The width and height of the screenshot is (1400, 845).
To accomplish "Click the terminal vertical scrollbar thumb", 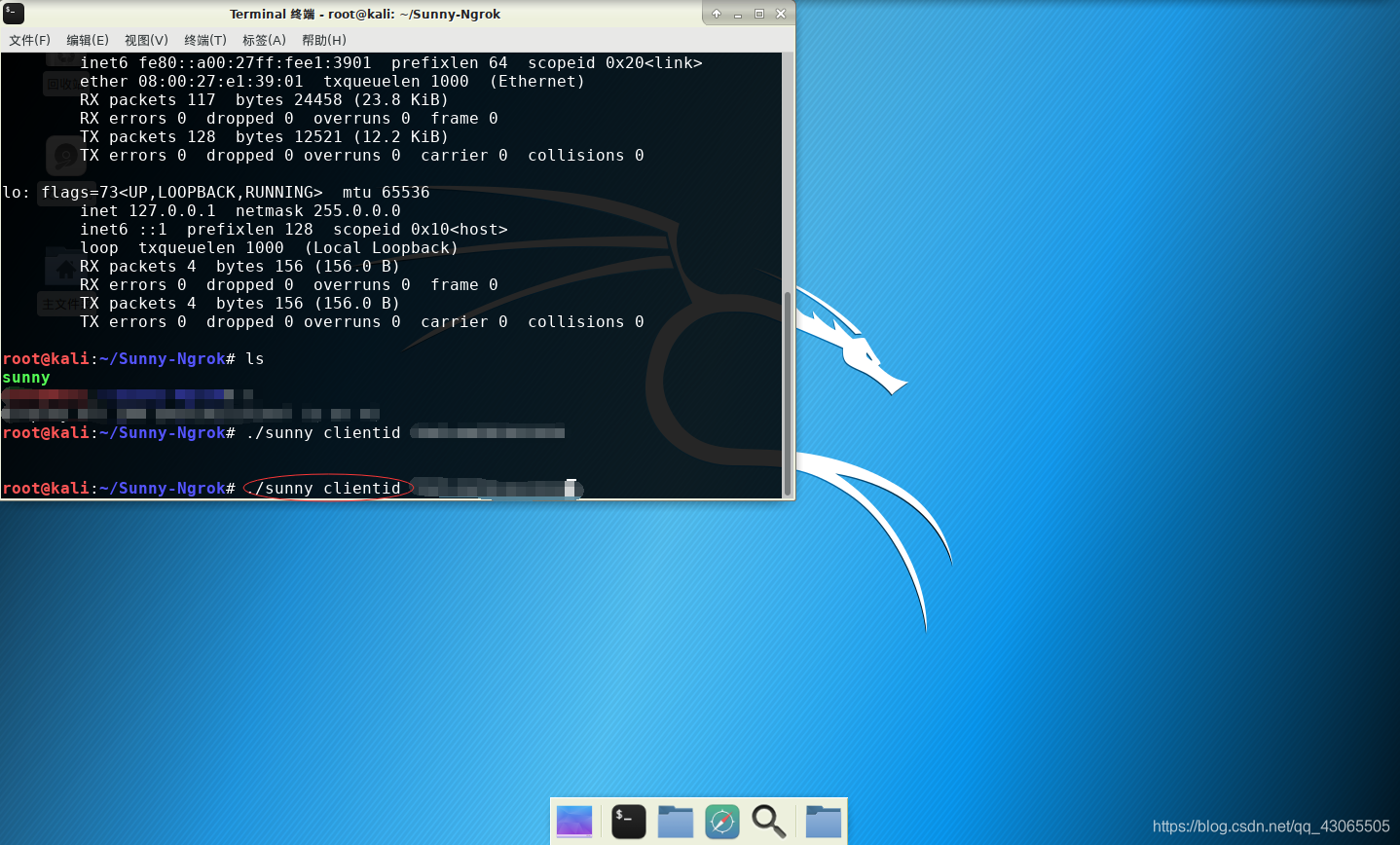I will [787, 392].
